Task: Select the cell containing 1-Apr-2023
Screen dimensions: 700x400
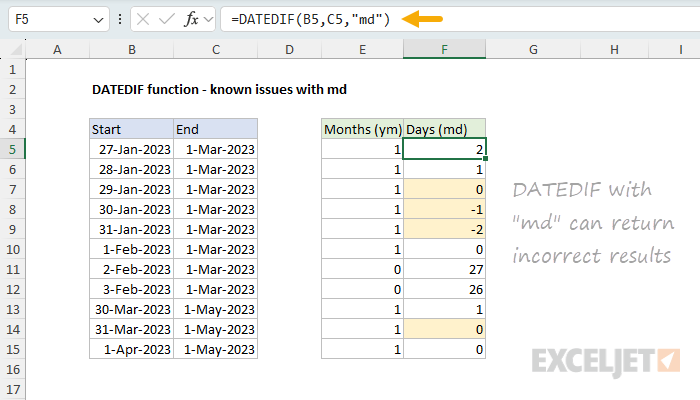Action: click(131, 349)
